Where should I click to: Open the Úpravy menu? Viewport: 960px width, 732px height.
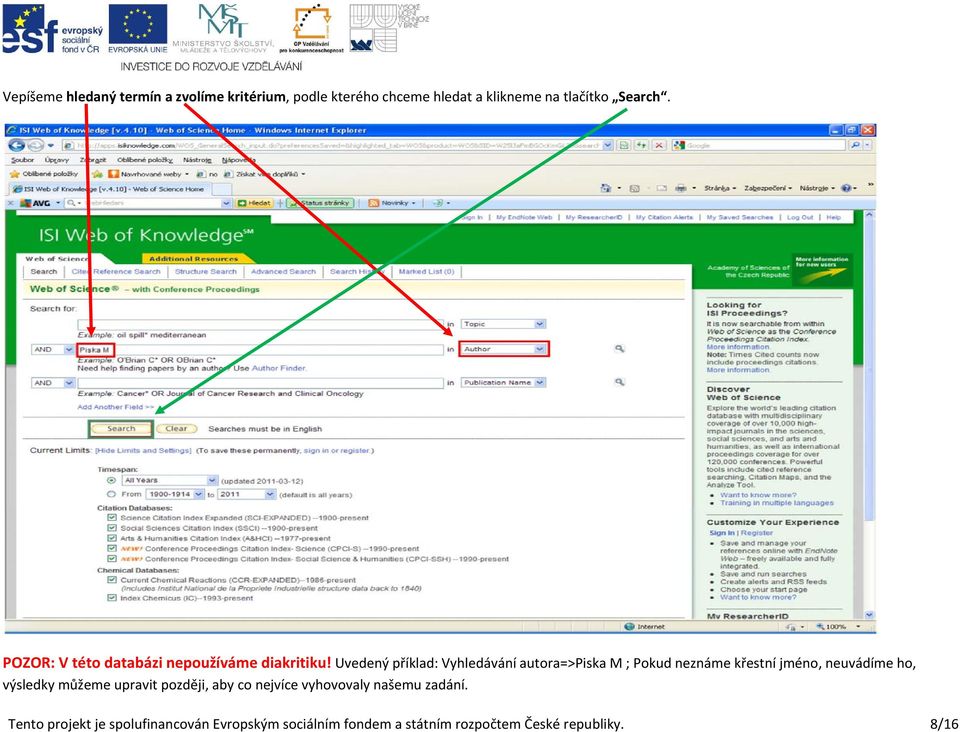[56, 160]
